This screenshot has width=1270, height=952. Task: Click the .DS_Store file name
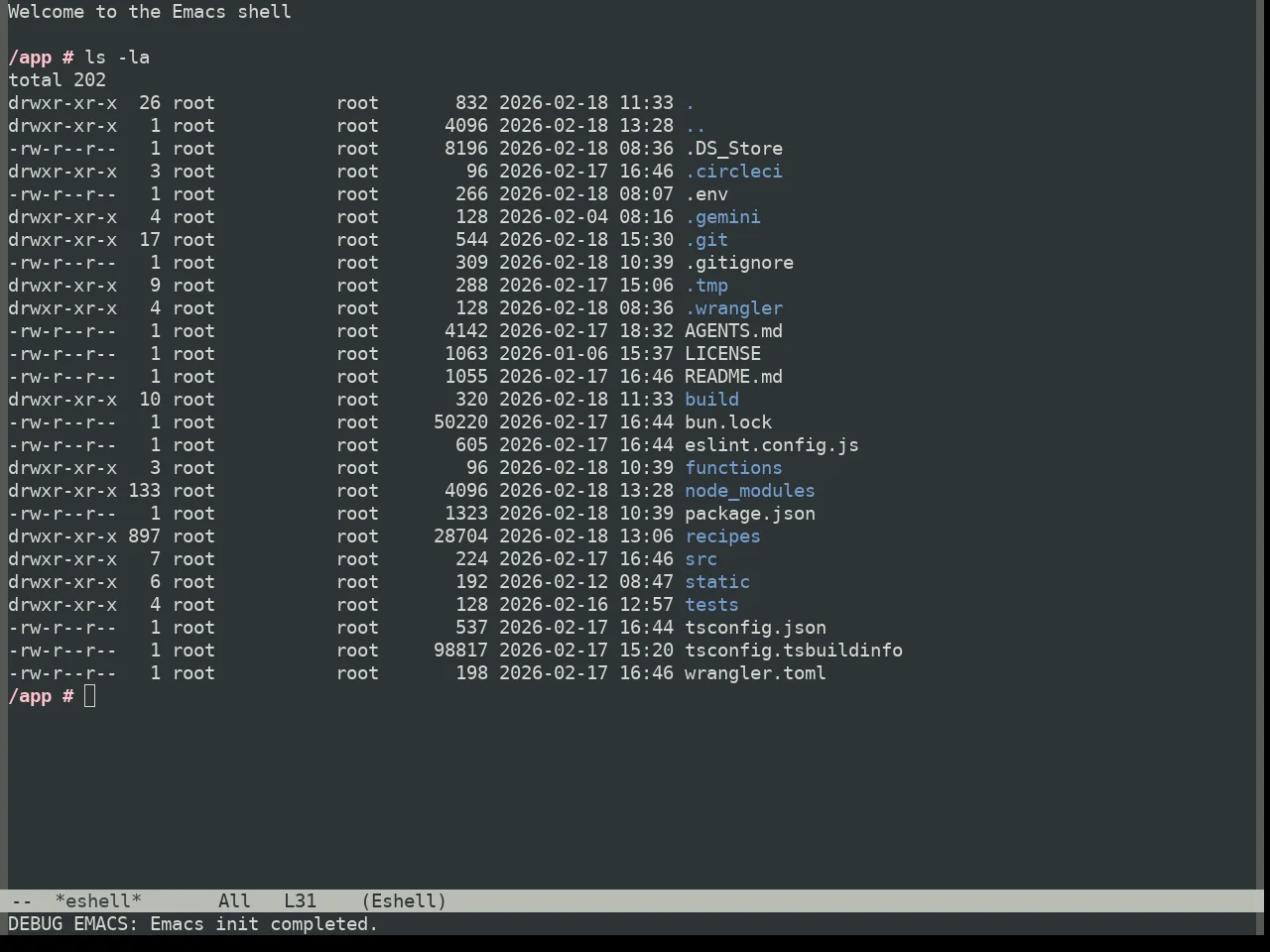click(733, 149)
